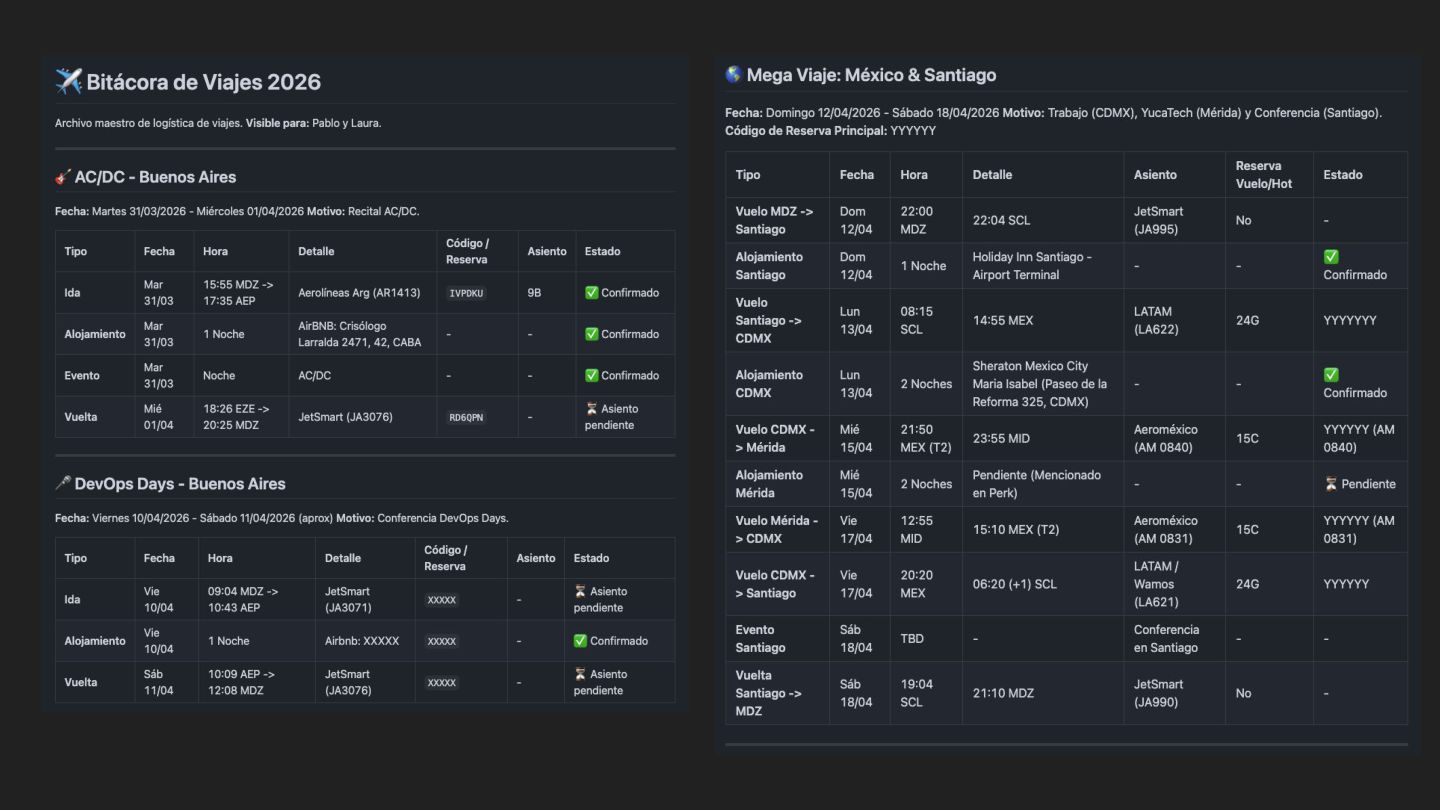The width and height of the screenshot is (1440, 810).
Task: Click the green check in Holiday Inn row
Action: click(x=1331, y=257)
